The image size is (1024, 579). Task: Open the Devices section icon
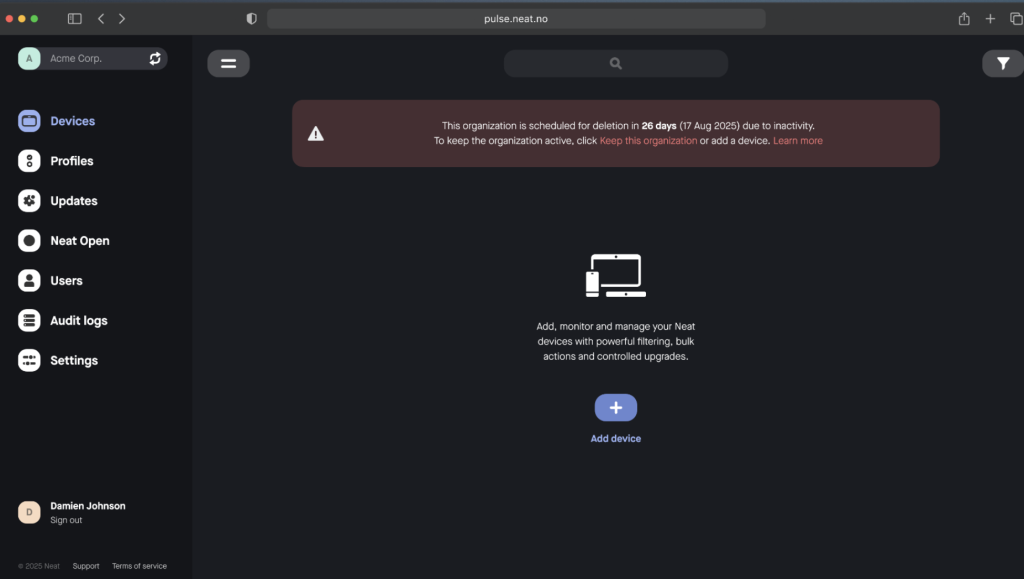(29, 121)
